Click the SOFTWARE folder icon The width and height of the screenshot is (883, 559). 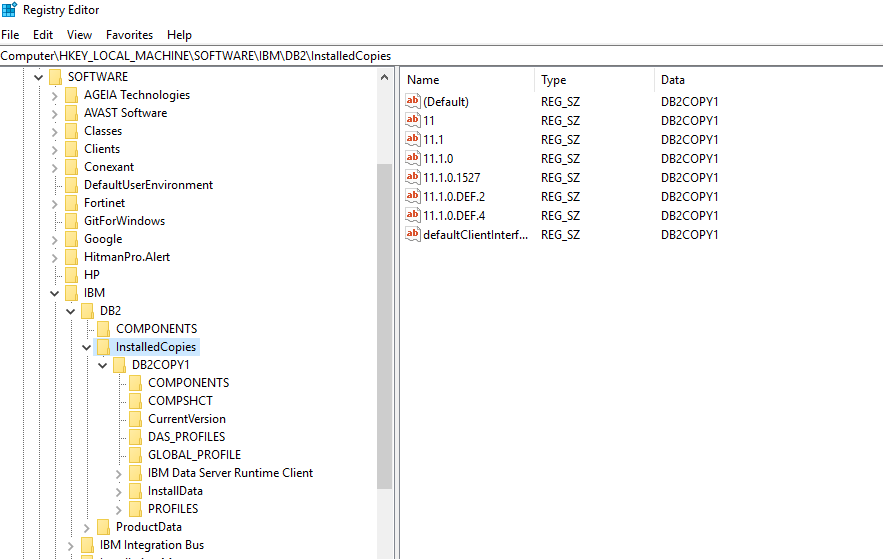pyautogui.click(x=55, y=77)
